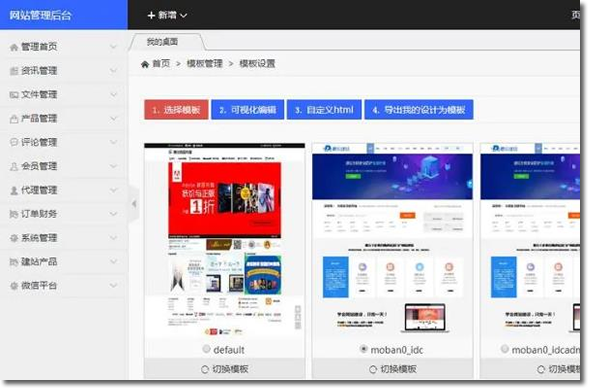Click the 会员管理 user icon
600x391 pixels.
click(x=14, y=167)
